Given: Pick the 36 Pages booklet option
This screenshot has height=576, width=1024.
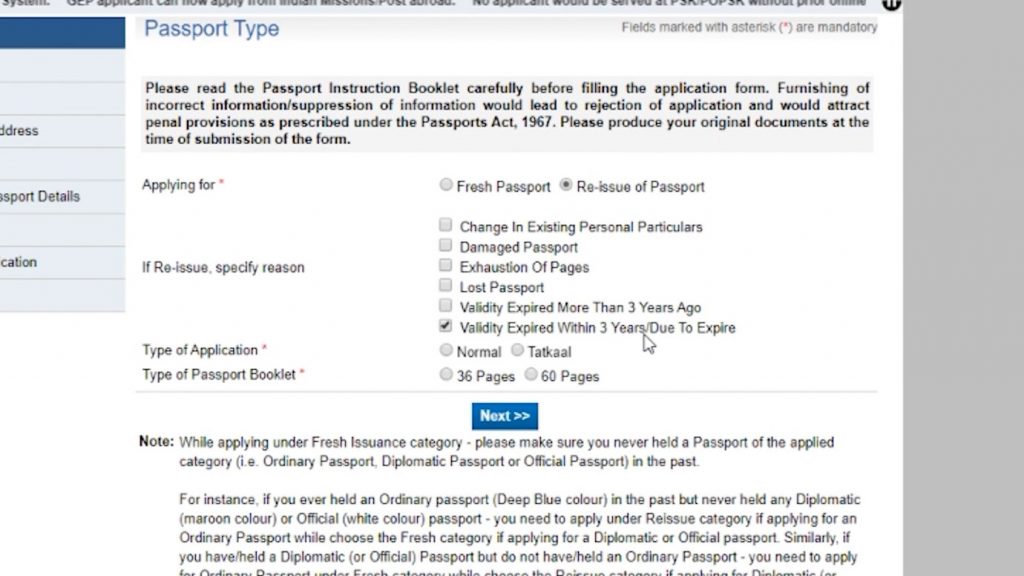Looking at the screenshot, I should point(446,375).
